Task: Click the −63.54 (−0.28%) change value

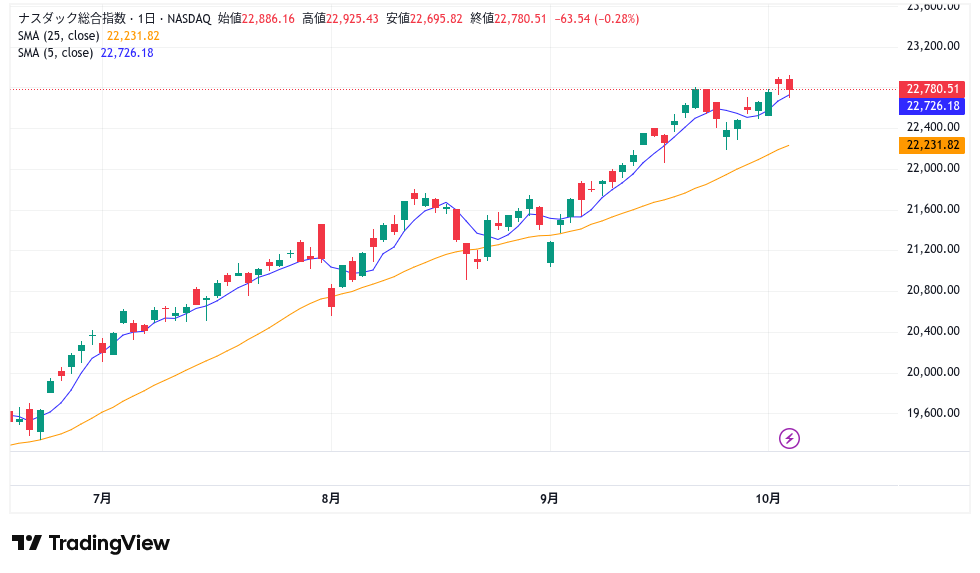Action: coord(596,19)
